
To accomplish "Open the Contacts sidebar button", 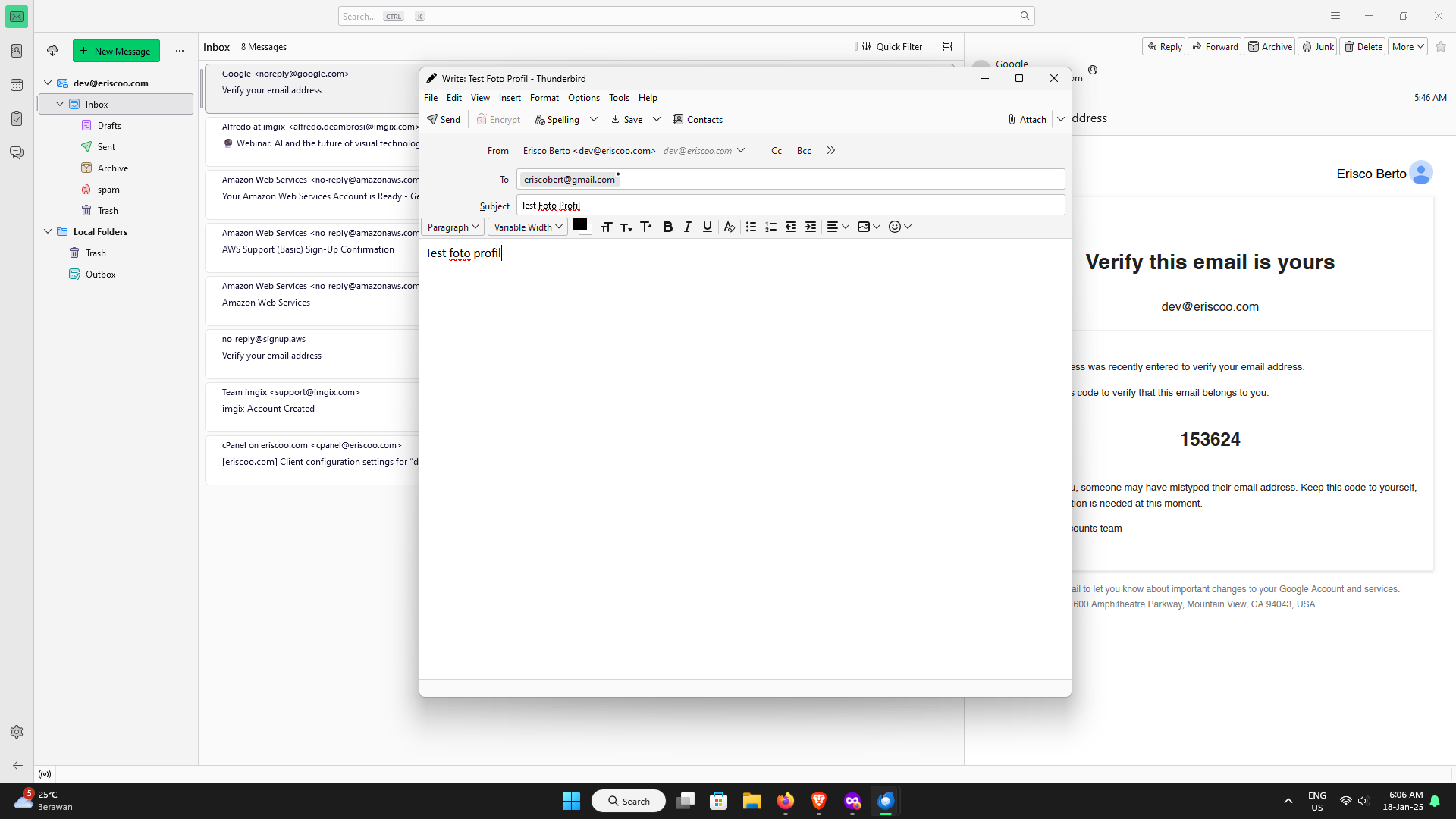I will (x=698, y=119).
